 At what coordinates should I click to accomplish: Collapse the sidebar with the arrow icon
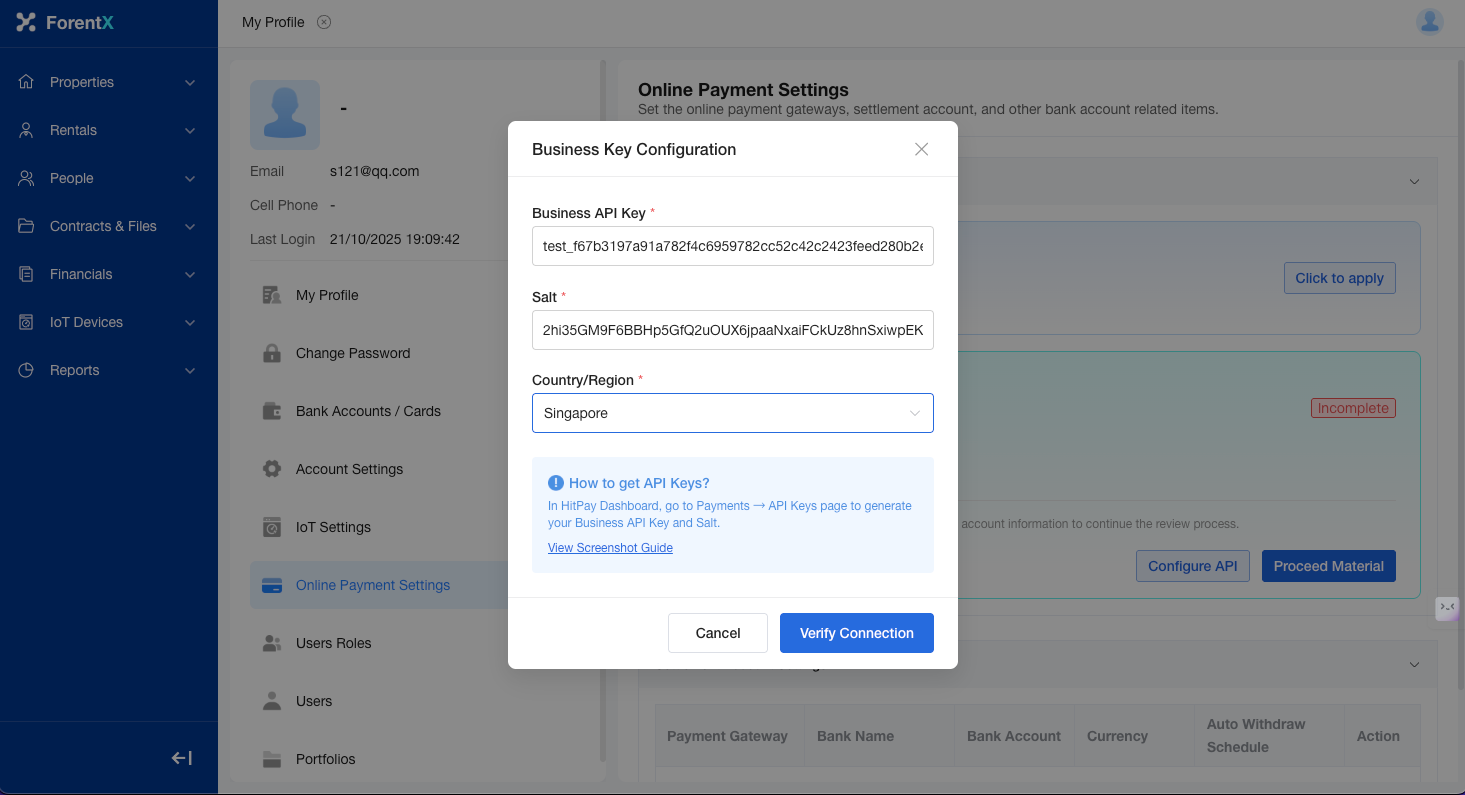tap(182, 758)
